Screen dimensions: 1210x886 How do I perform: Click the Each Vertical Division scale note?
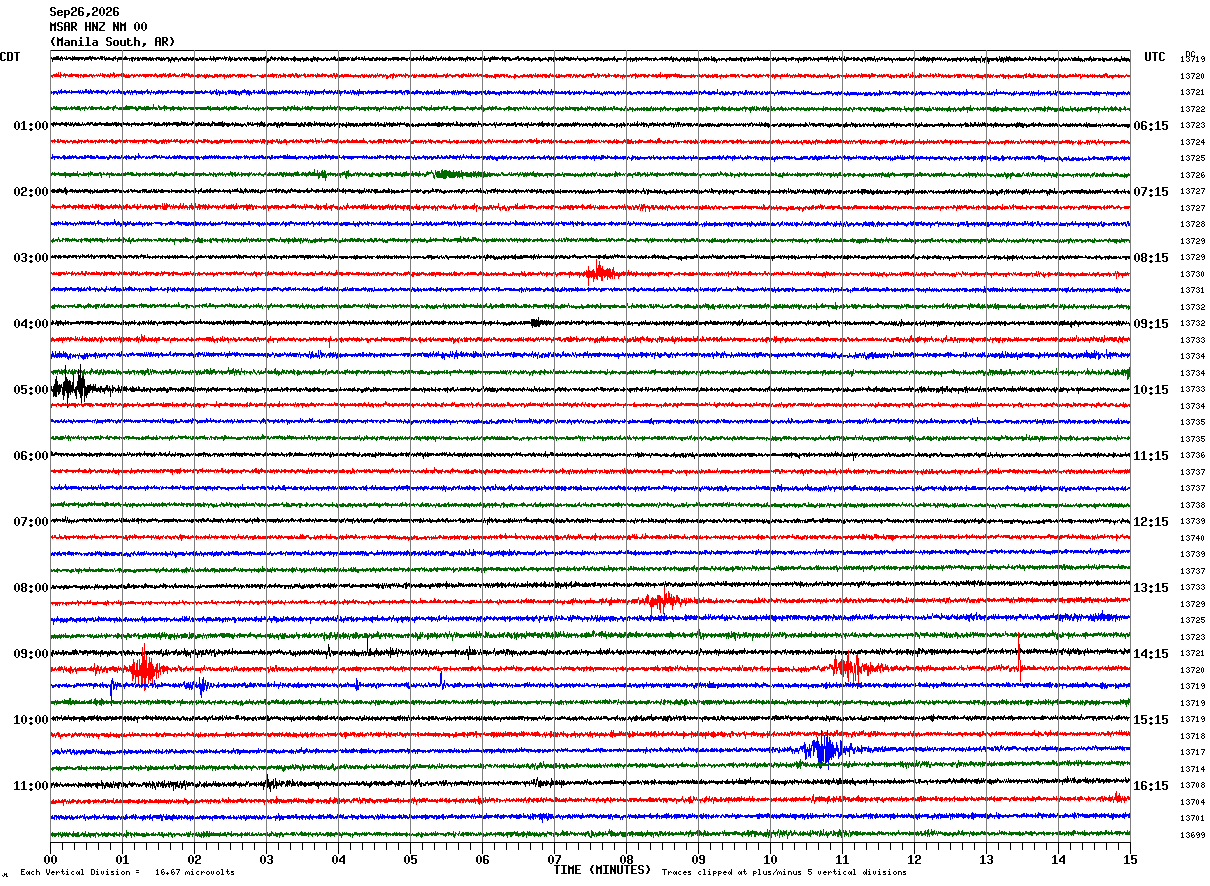point(127,872)
